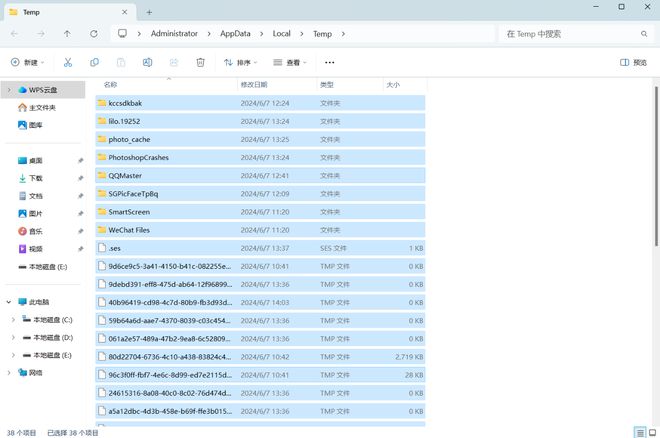Expand the Network node in sidebar
Viewport: 660px width, 438px height.
coord(9,372)
